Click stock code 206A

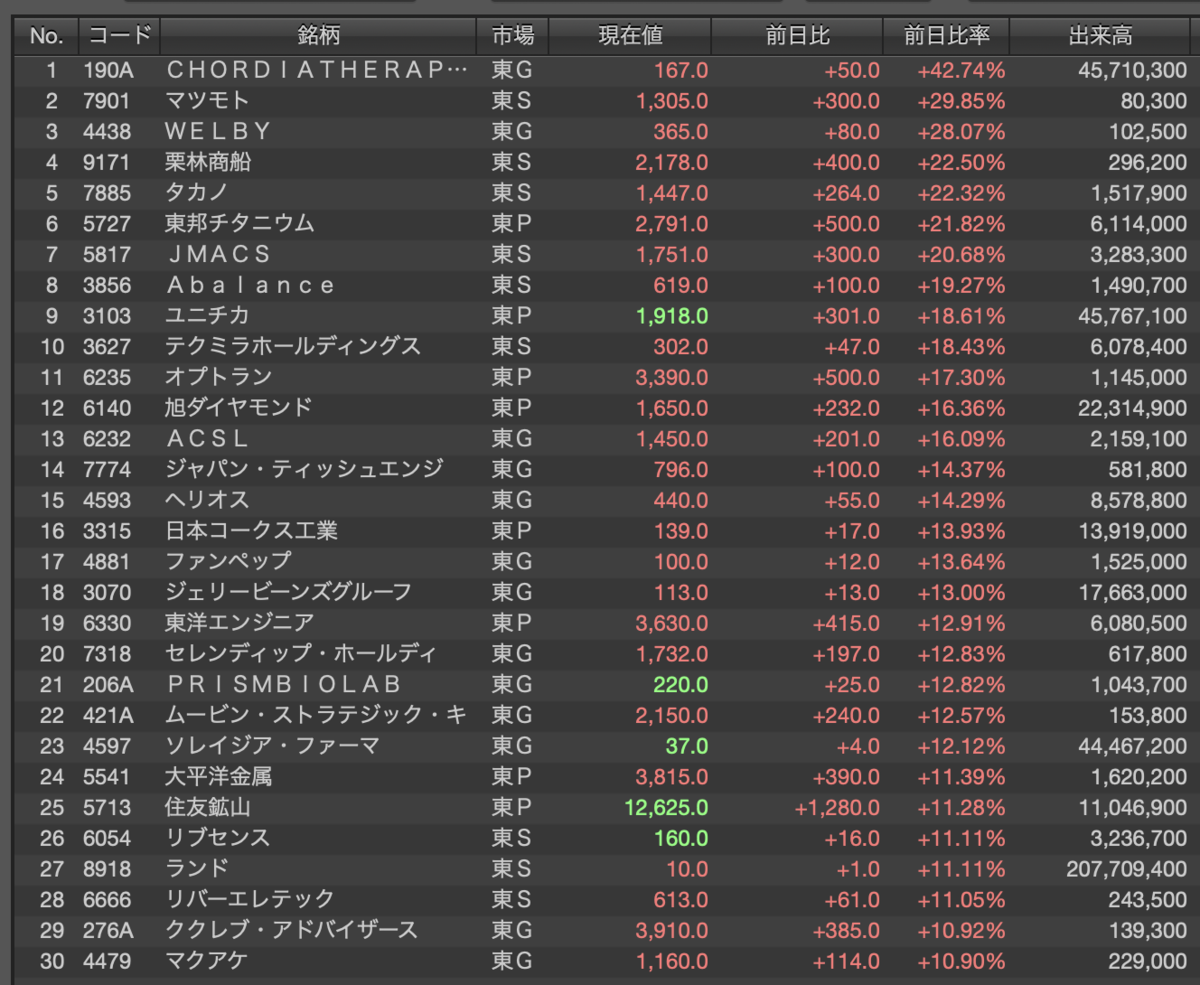pos(107,684)
